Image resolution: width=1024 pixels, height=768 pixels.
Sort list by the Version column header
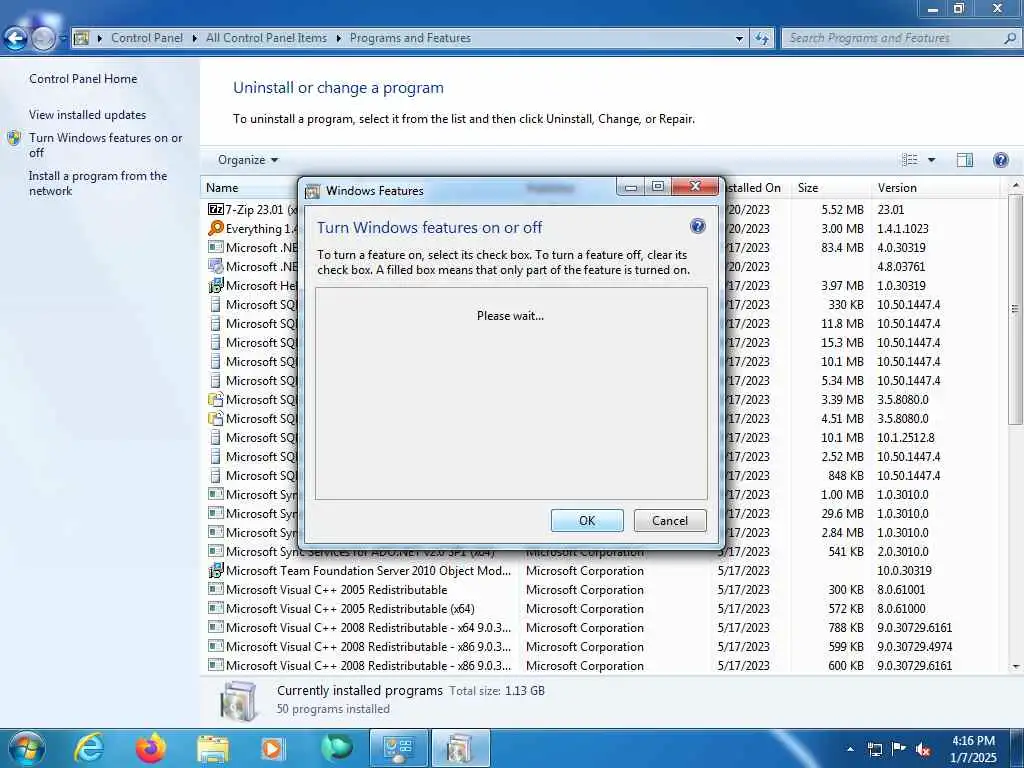[x=897, y=187]
